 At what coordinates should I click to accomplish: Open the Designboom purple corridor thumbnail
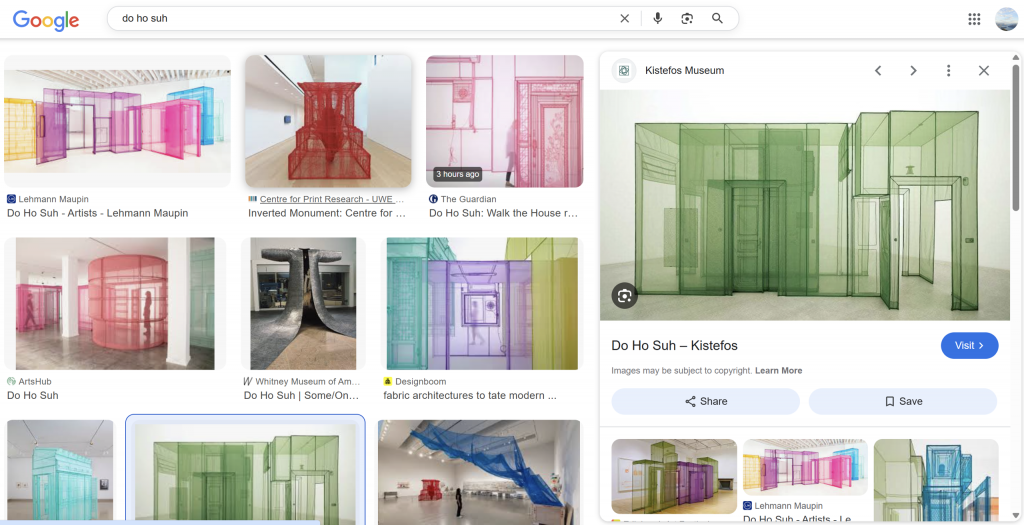pyautogui.click(x=483, y=304)
